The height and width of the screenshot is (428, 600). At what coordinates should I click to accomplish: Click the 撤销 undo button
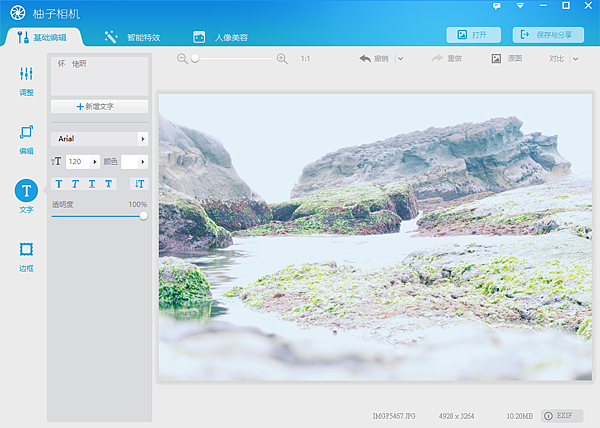[374, 59]
